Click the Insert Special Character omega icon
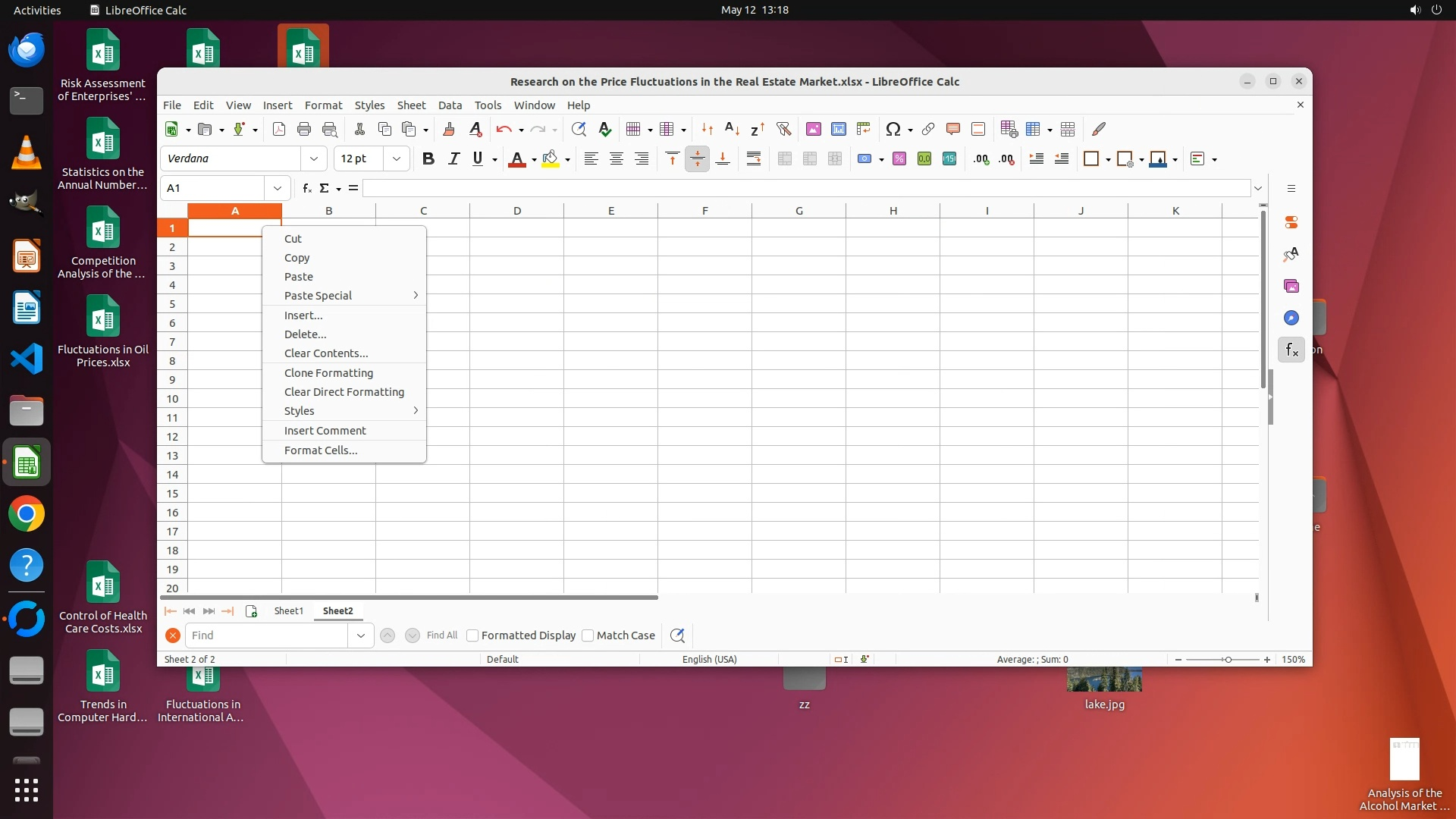The width and height of the screenshot is (1456, 819). click(x=893, y=129)
